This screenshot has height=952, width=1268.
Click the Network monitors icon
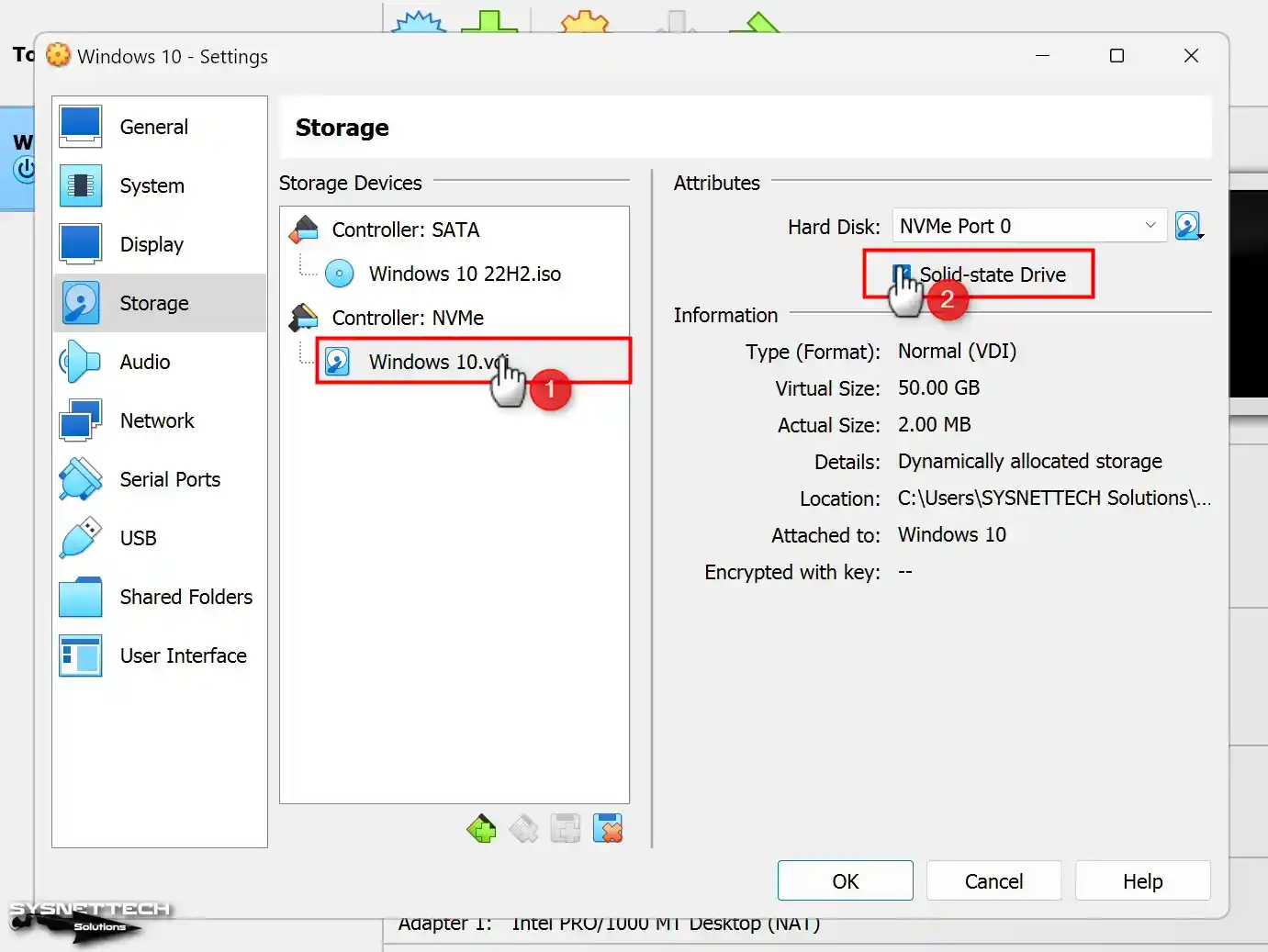[81, 420]
